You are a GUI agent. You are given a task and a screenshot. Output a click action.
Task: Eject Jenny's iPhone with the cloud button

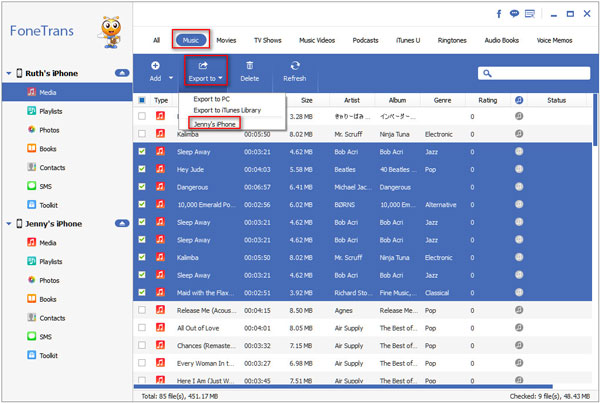coord(122,223)
